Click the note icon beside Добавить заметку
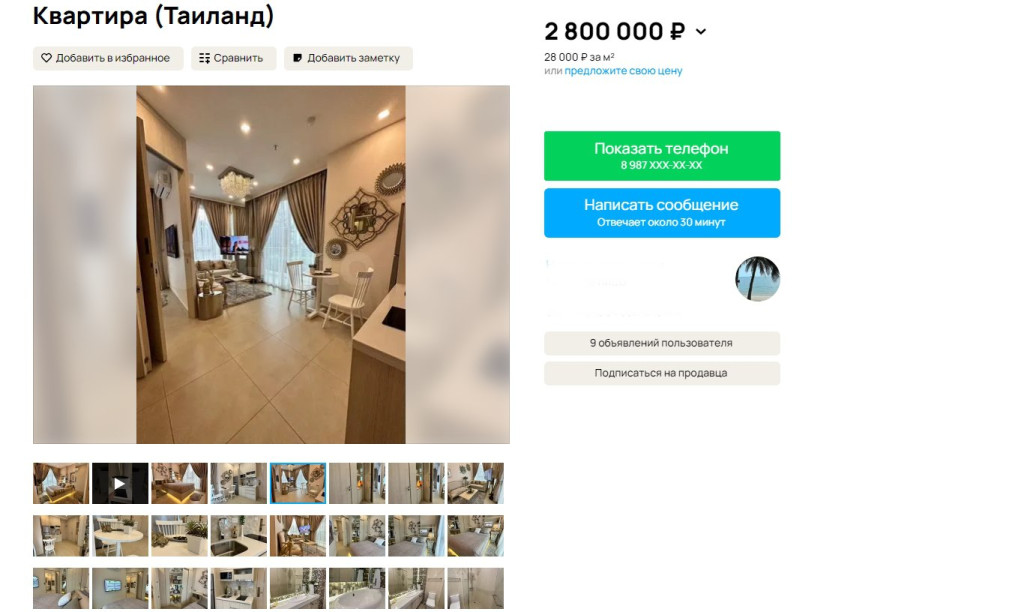The width and height of the screenshot is (1024, 612). pos(297,58)
